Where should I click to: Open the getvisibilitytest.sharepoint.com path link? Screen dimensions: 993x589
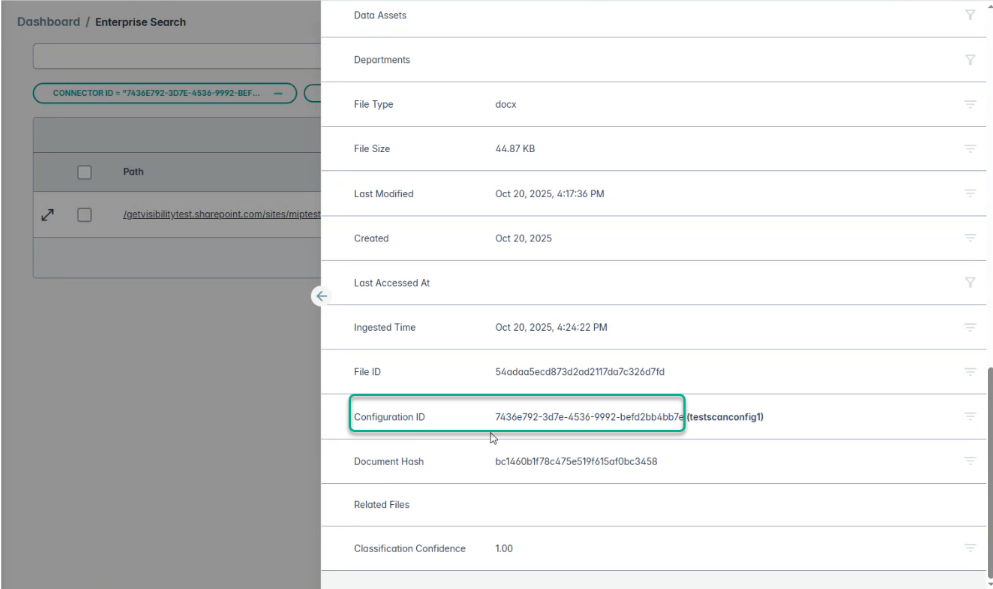pos(220,215)
